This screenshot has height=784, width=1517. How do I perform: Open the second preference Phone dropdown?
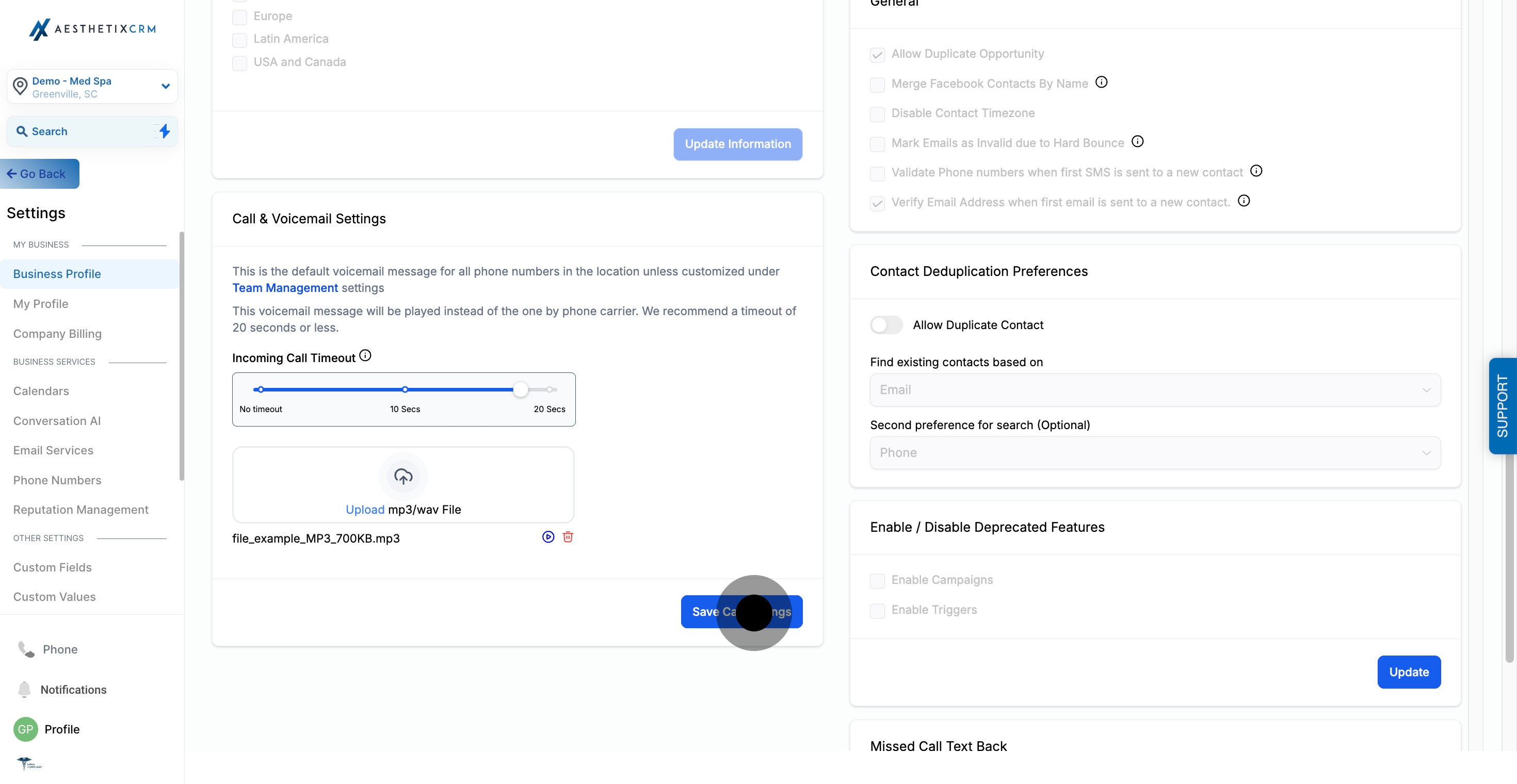[x=1154, y=453]
